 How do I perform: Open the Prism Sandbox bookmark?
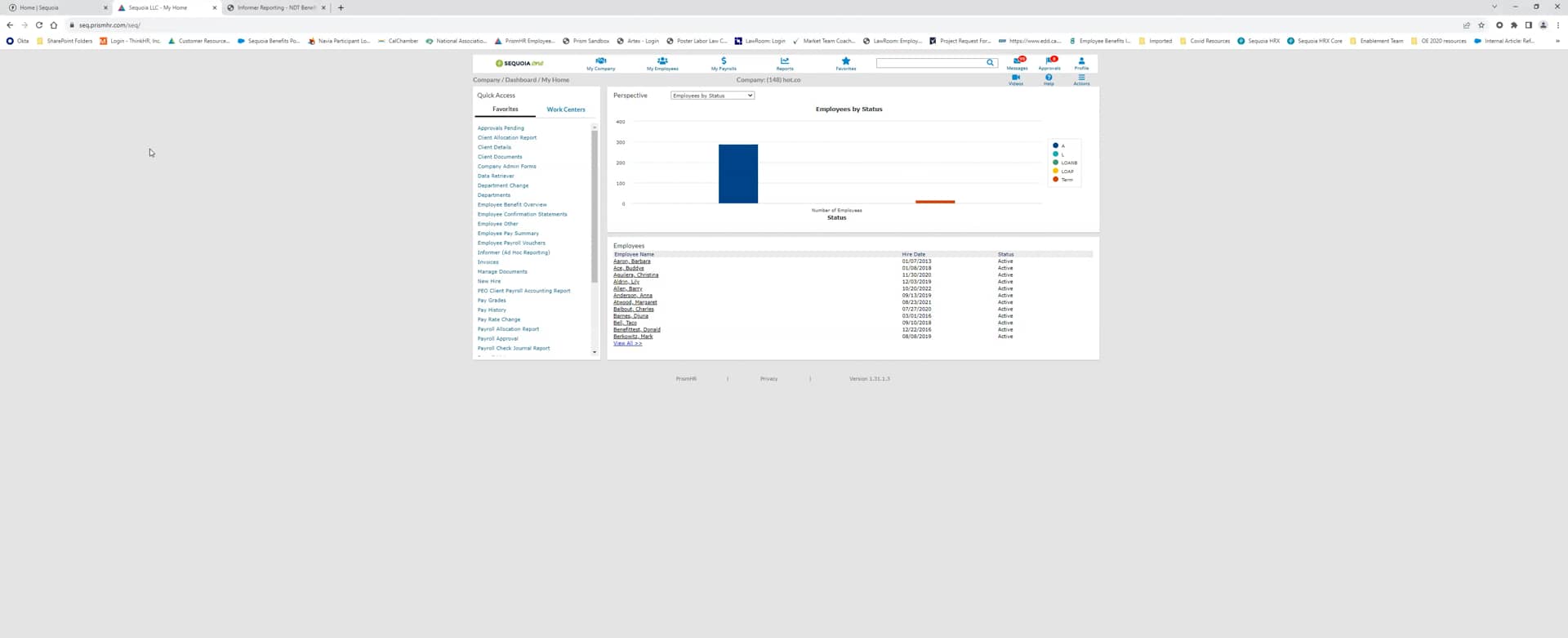click(586, 41)
